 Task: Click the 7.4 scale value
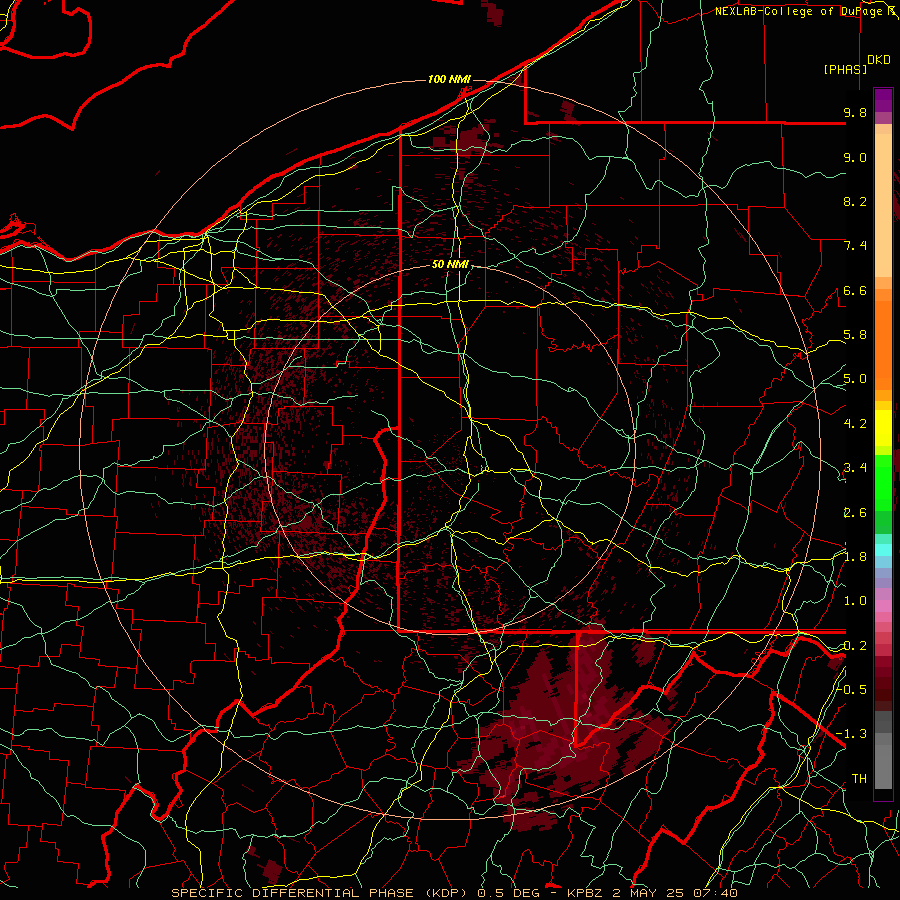pos(855,246)
